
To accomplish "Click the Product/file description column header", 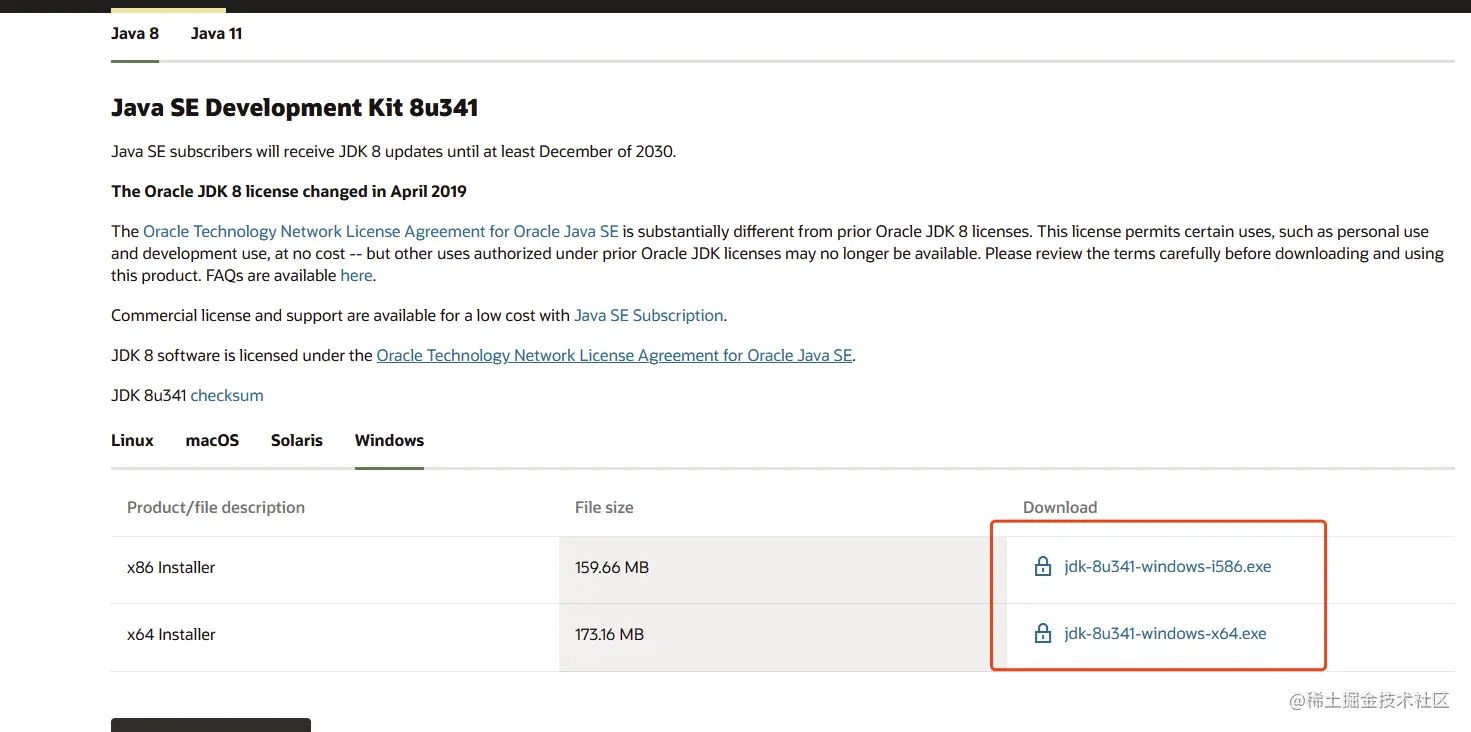I will (x=216, y=507).
